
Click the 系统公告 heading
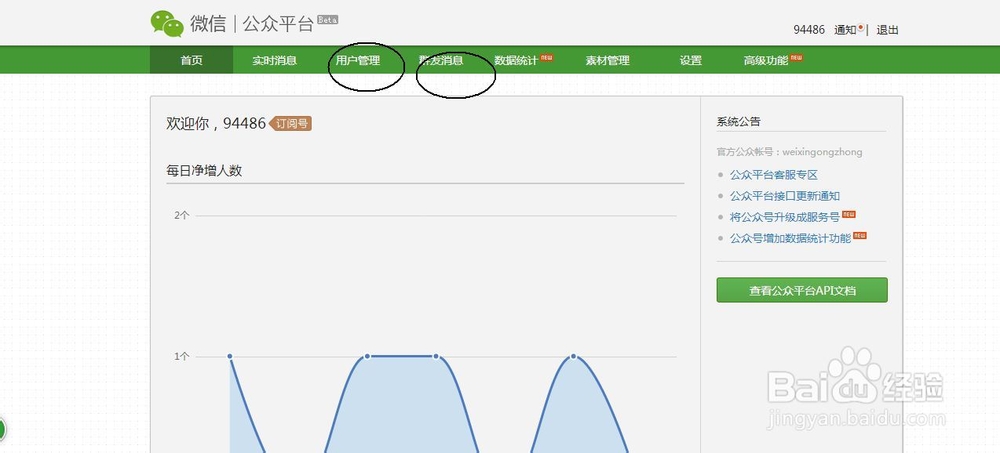(x=739, y=121)
